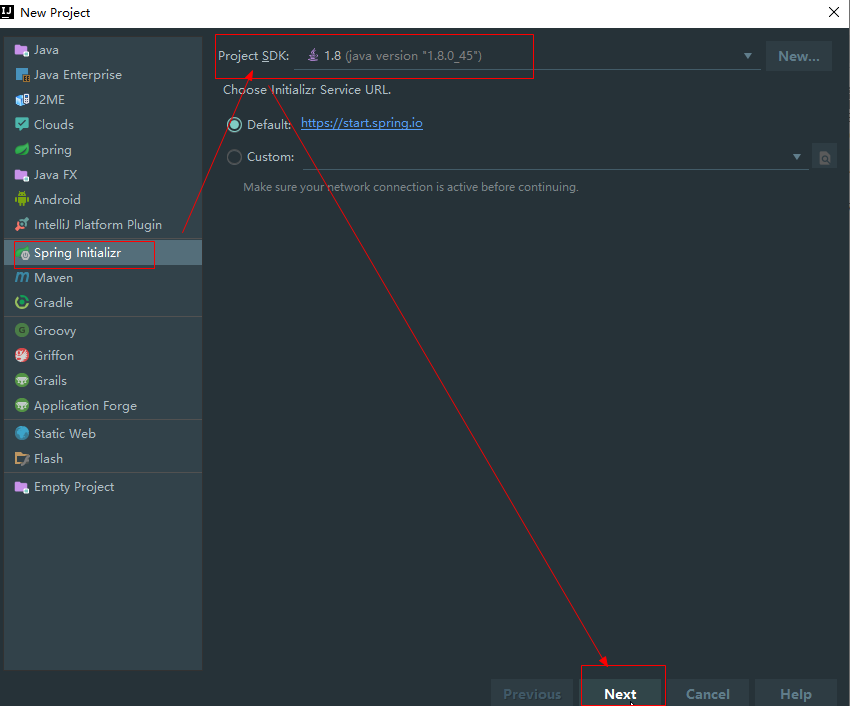The image size is (850, 706).
Task: Click the Static Web globe icon
Action: tap(22, 433)
